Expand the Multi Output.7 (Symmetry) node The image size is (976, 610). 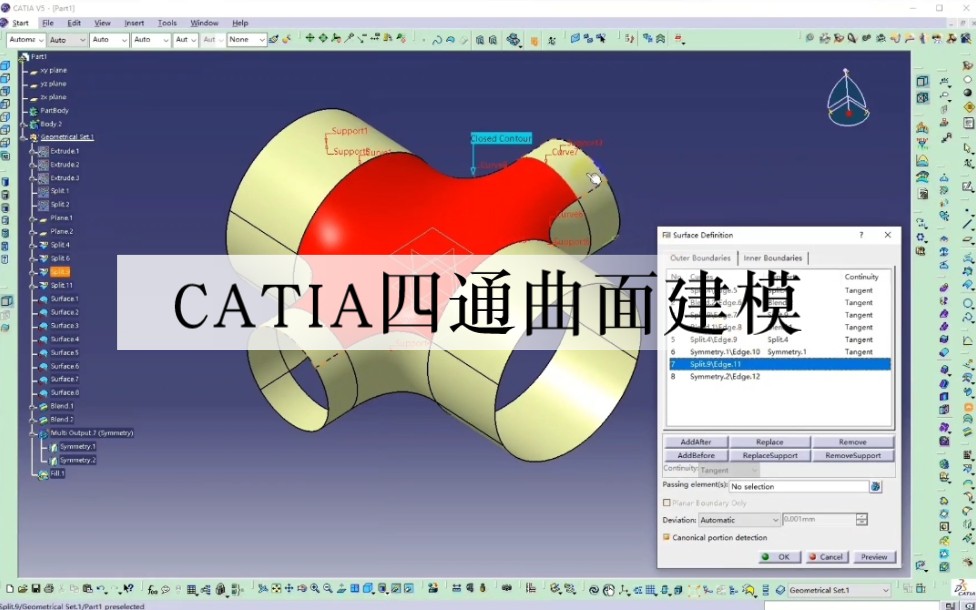(32, 433)
